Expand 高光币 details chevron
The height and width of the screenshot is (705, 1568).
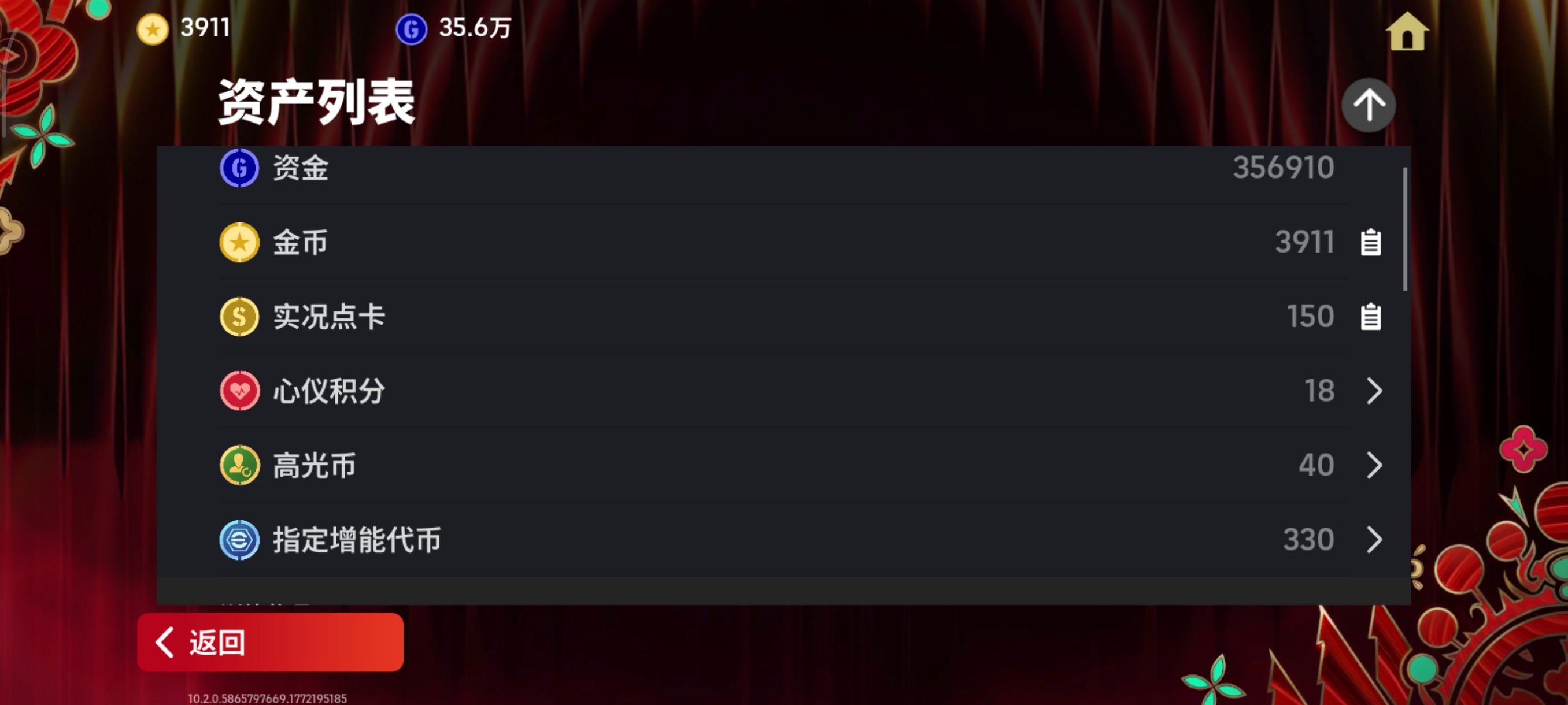point(1374,465)
